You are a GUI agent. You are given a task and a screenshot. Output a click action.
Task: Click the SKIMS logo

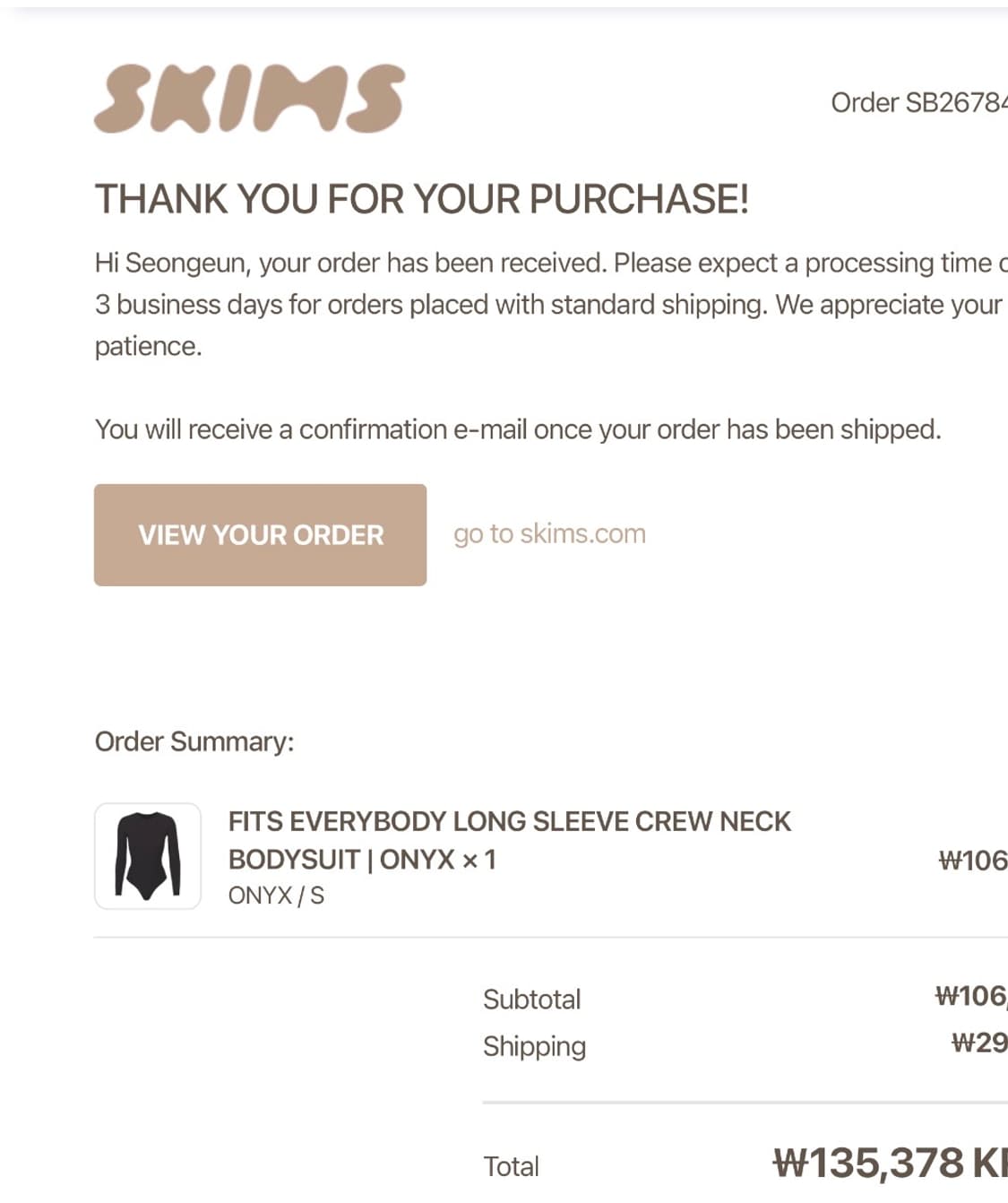(x=249, y=99)
